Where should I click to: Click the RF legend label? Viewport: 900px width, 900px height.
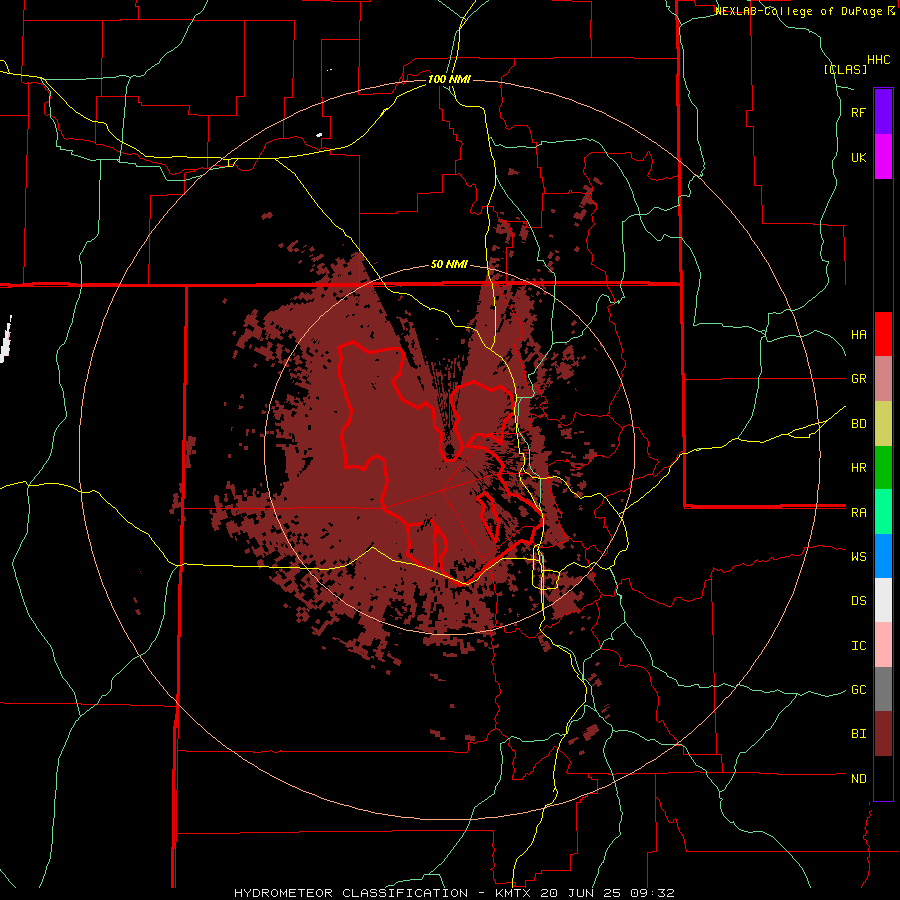858,112
